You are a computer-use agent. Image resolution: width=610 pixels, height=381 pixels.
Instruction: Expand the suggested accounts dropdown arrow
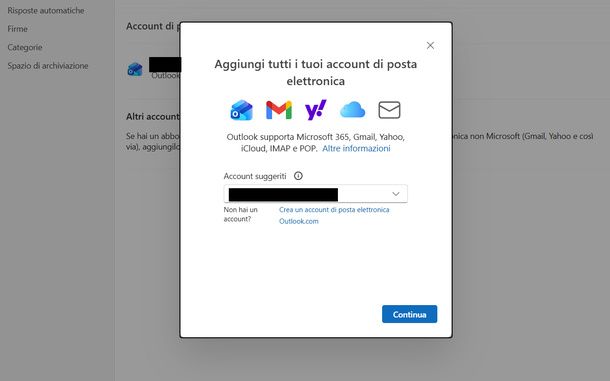(x=396, y=194)
